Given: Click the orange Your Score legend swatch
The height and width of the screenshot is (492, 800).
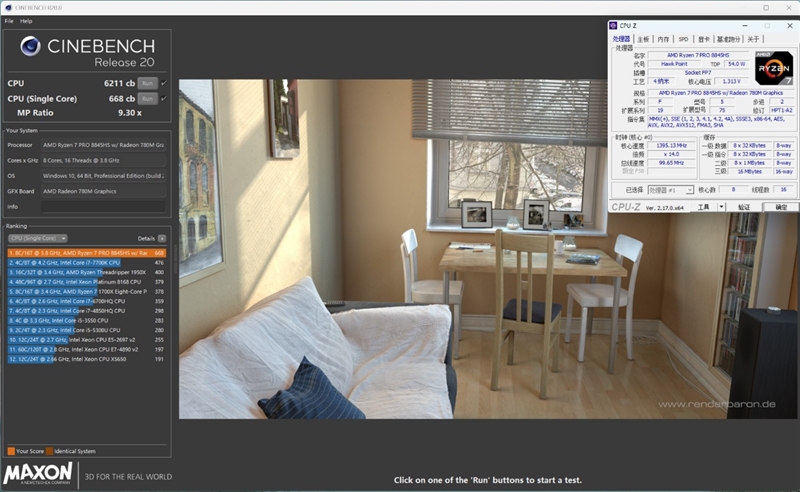Looking at the screenshot, I should click(11, 451).
